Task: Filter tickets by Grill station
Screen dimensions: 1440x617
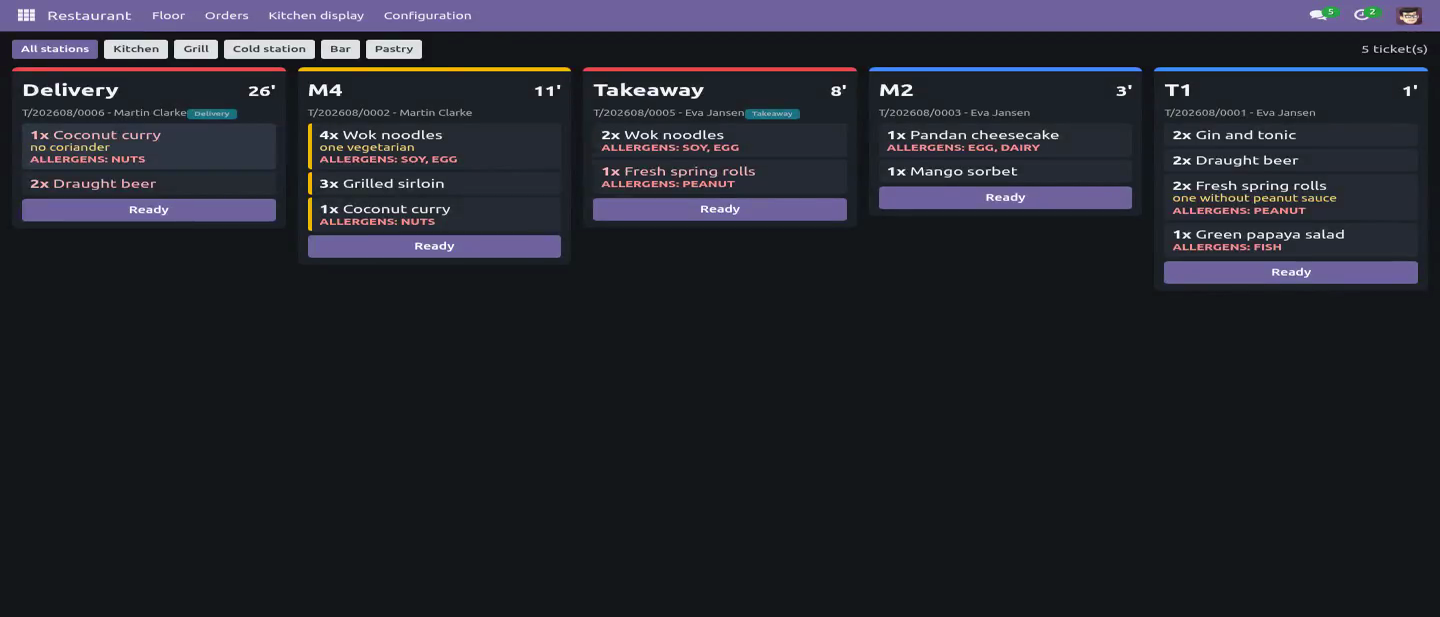Action: (x=196, y=49)
